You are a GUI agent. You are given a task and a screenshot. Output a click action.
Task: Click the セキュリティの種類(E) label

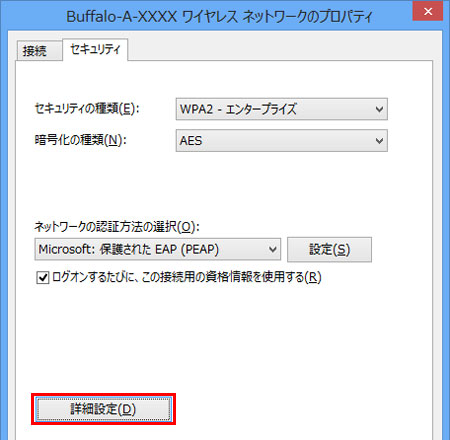[87, 109]
